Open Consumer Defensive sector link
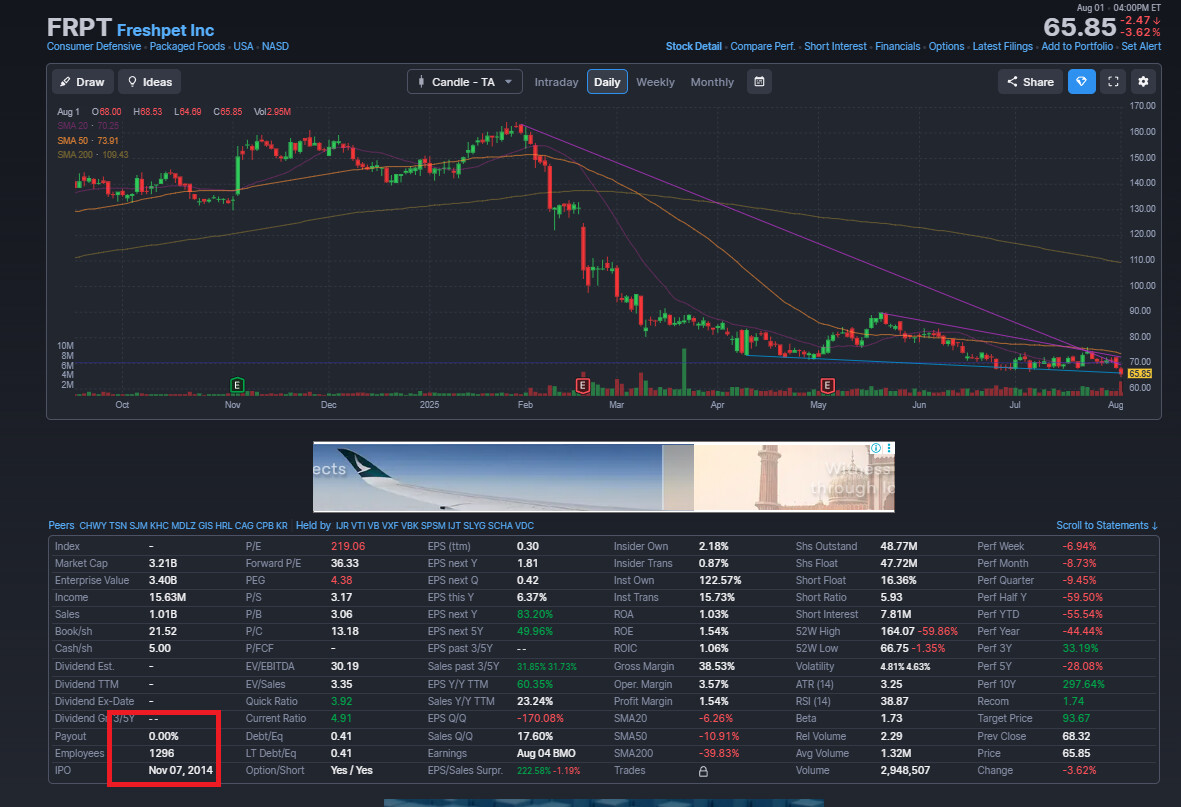Viewport: 1181px width, 807px height. 94,47
